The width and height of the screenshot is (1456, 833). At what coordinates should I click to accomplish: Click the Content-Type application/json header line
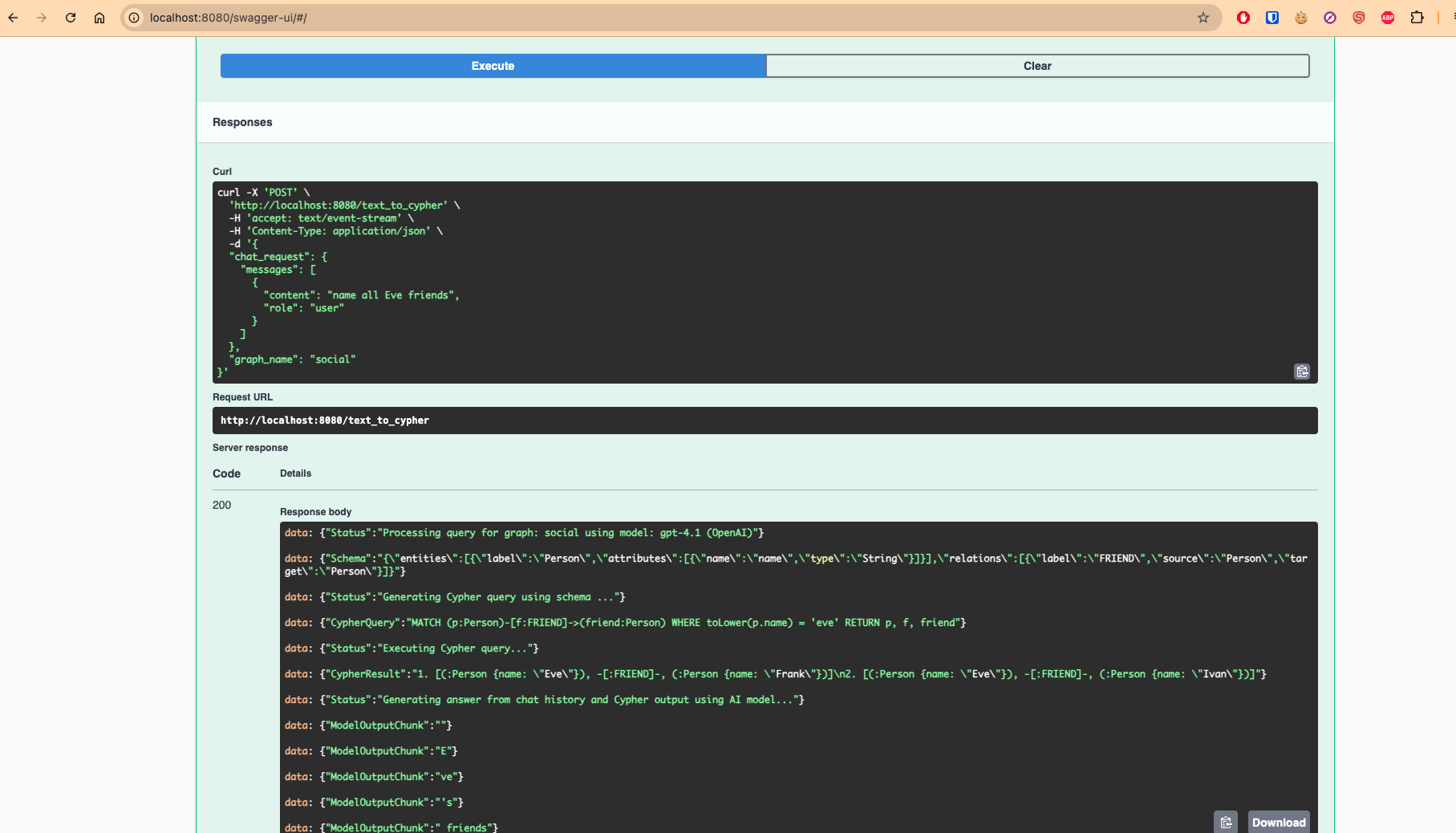pyautogui.click(x=336, y=231)
